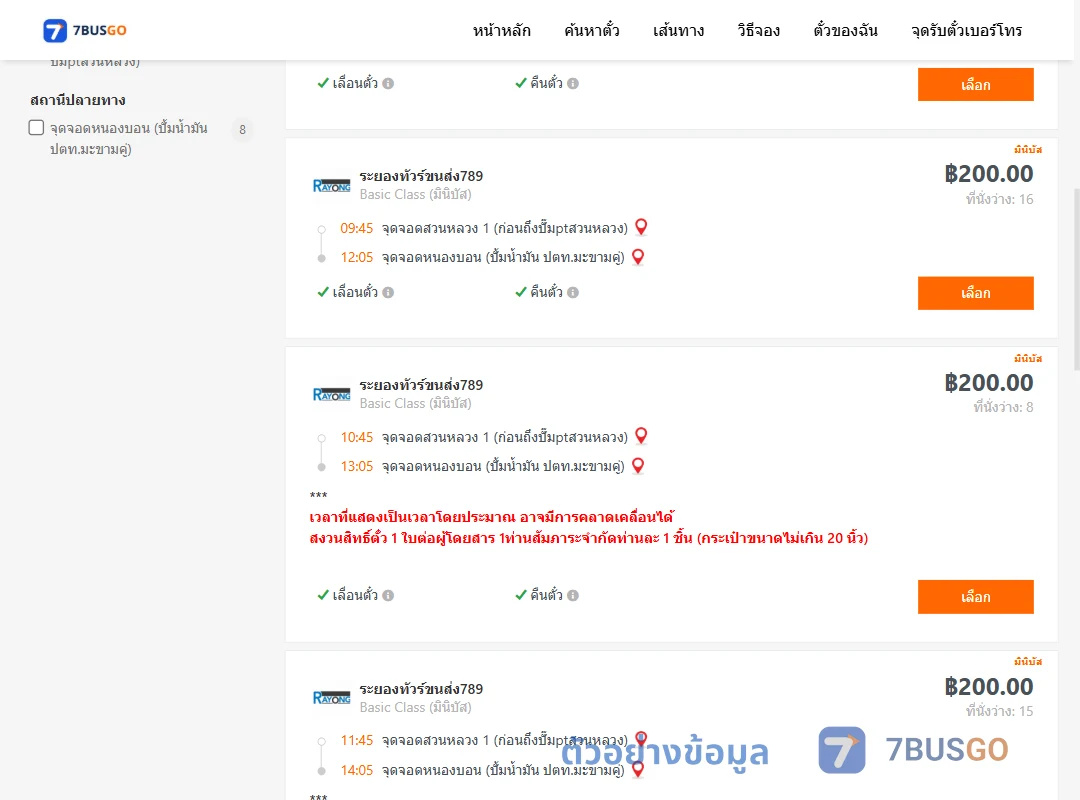Click the 09:45 departure time

pyautogui.click(x=356, y=228)
